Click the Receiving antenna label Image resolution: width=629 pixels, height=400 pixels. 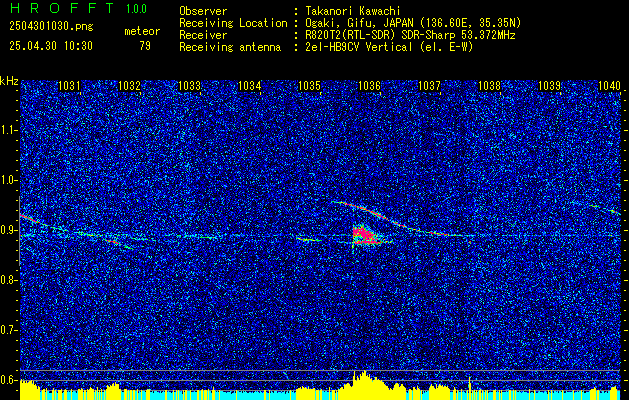[x=230, y=47]
